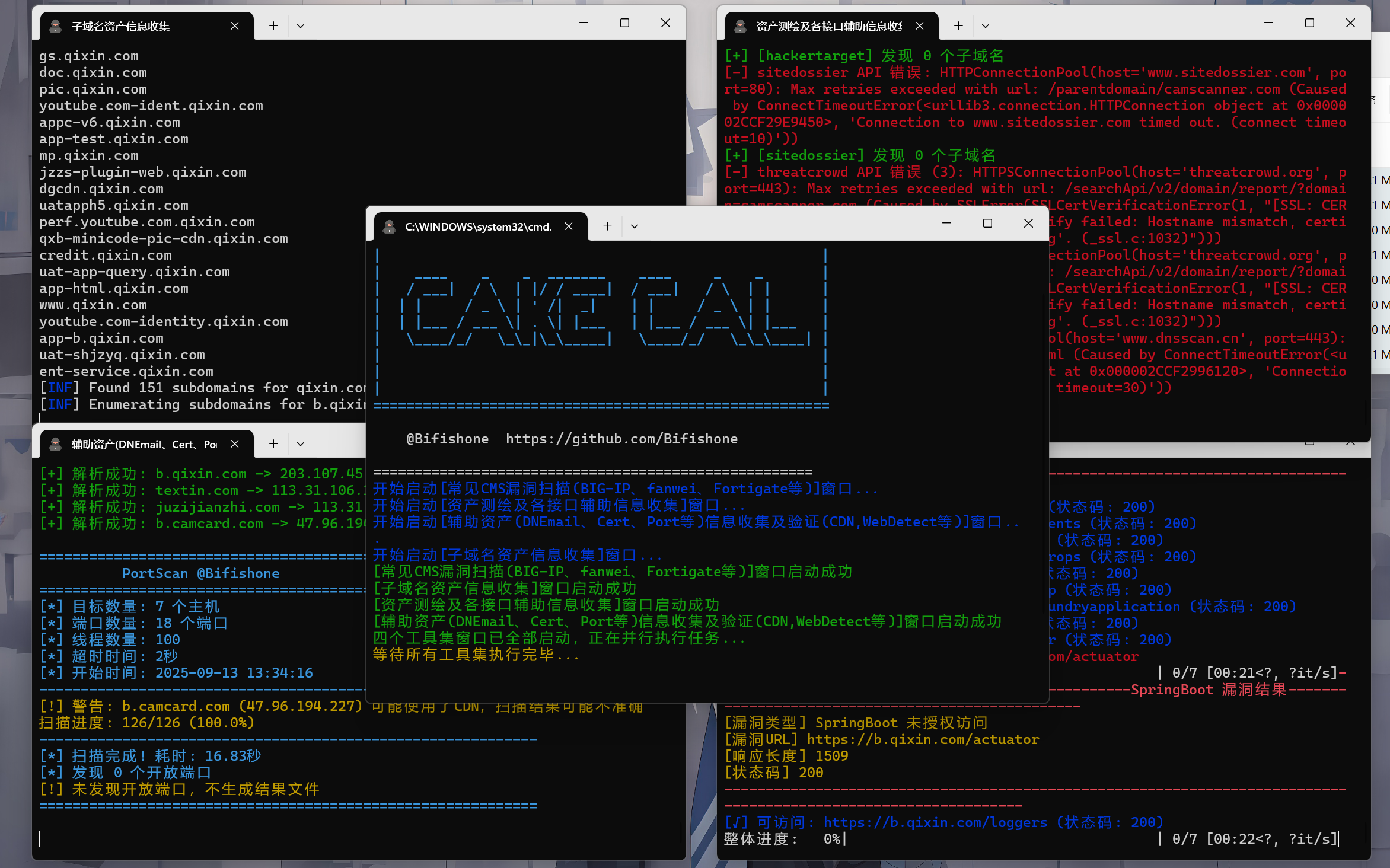Maximize the cmd window
The height and width of the screenshot is (868, 1390).
[x=987, y=223]
